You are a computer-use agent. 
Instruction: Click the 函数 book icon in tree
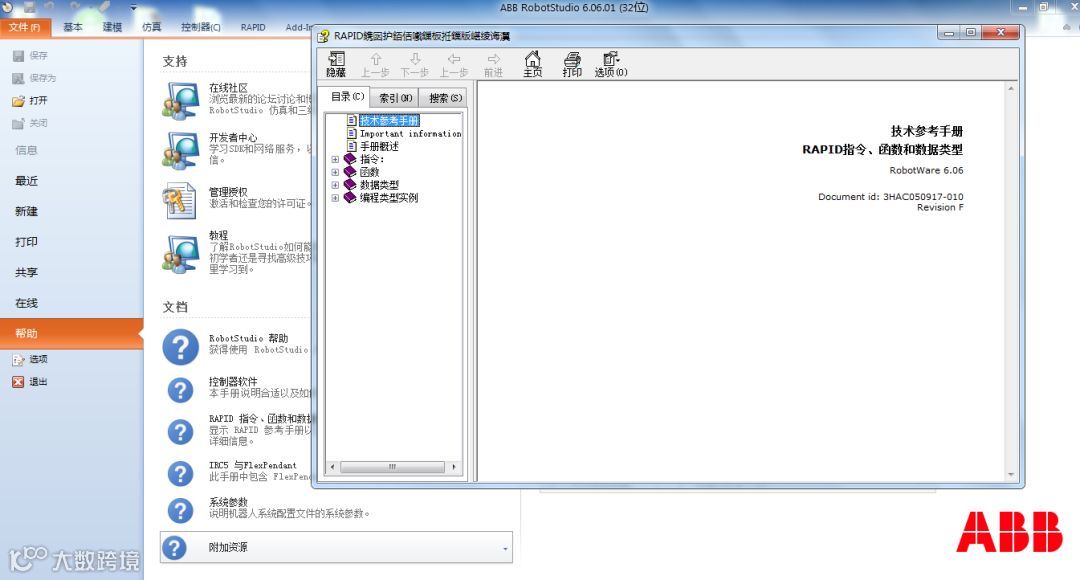click(350, 172)
